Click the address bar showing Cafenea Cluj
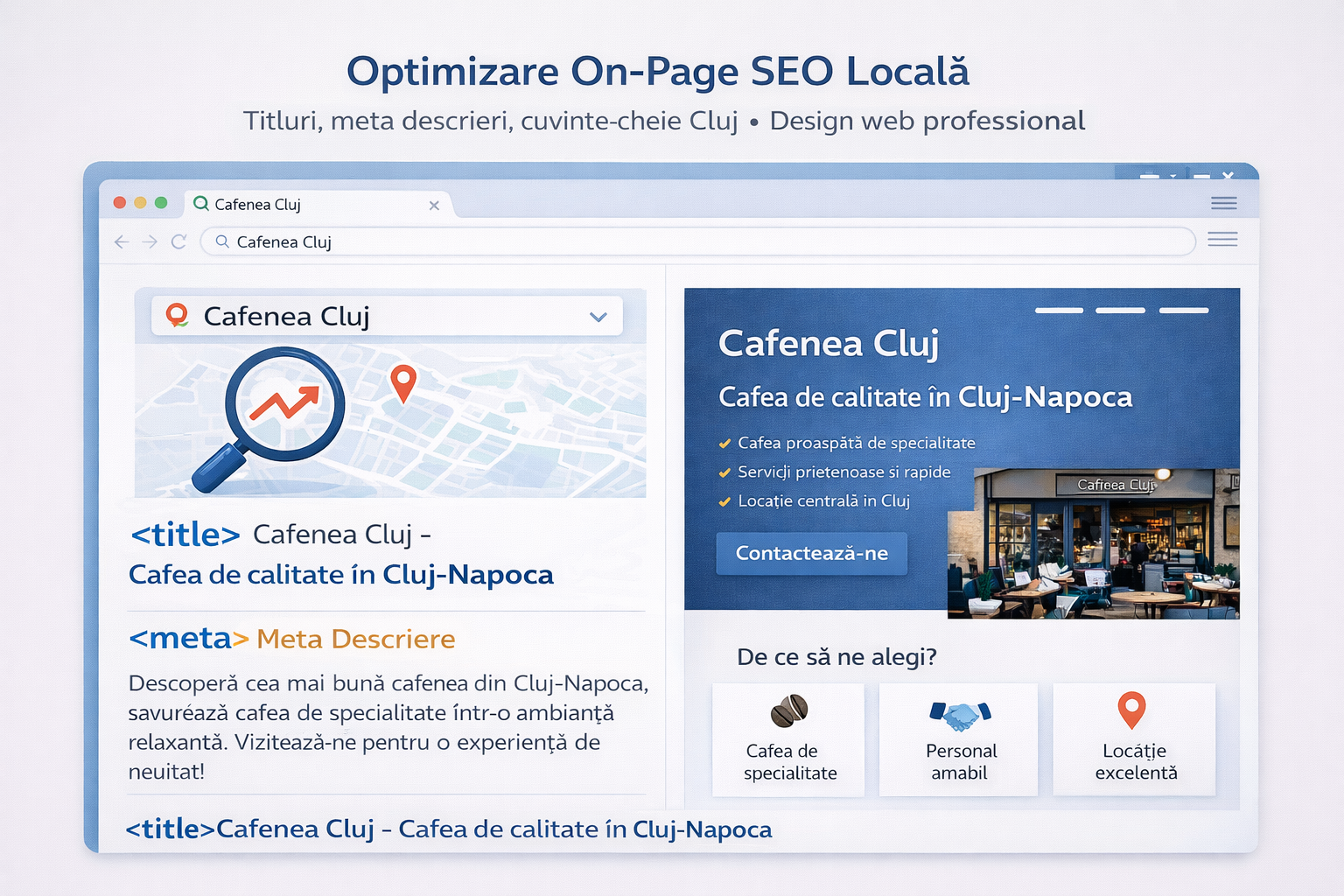 [700, 241]
